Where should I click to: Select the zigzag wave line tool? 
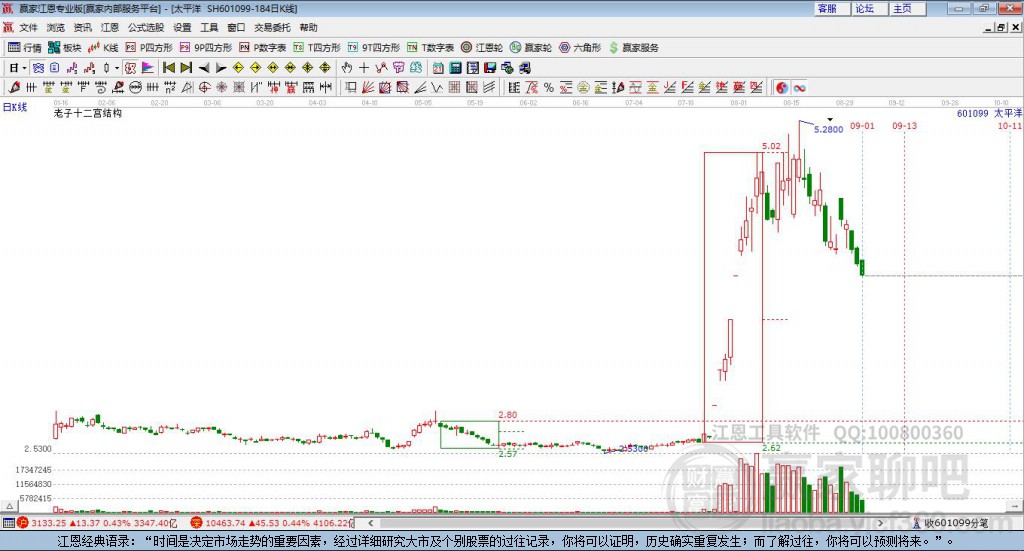pos(437,87)
